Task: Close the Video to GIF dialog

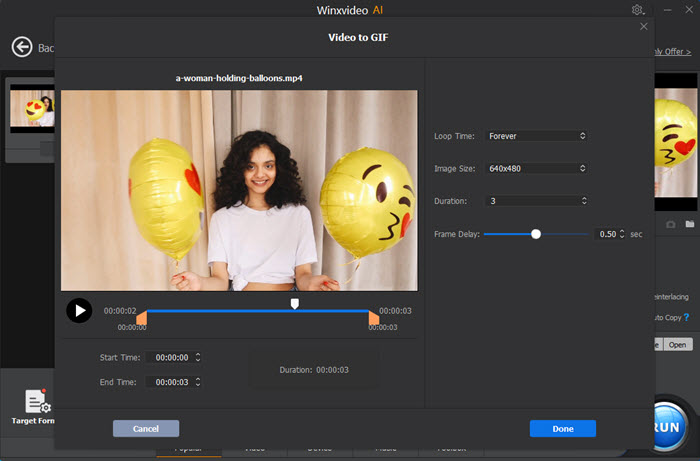Action: point(644,26)
